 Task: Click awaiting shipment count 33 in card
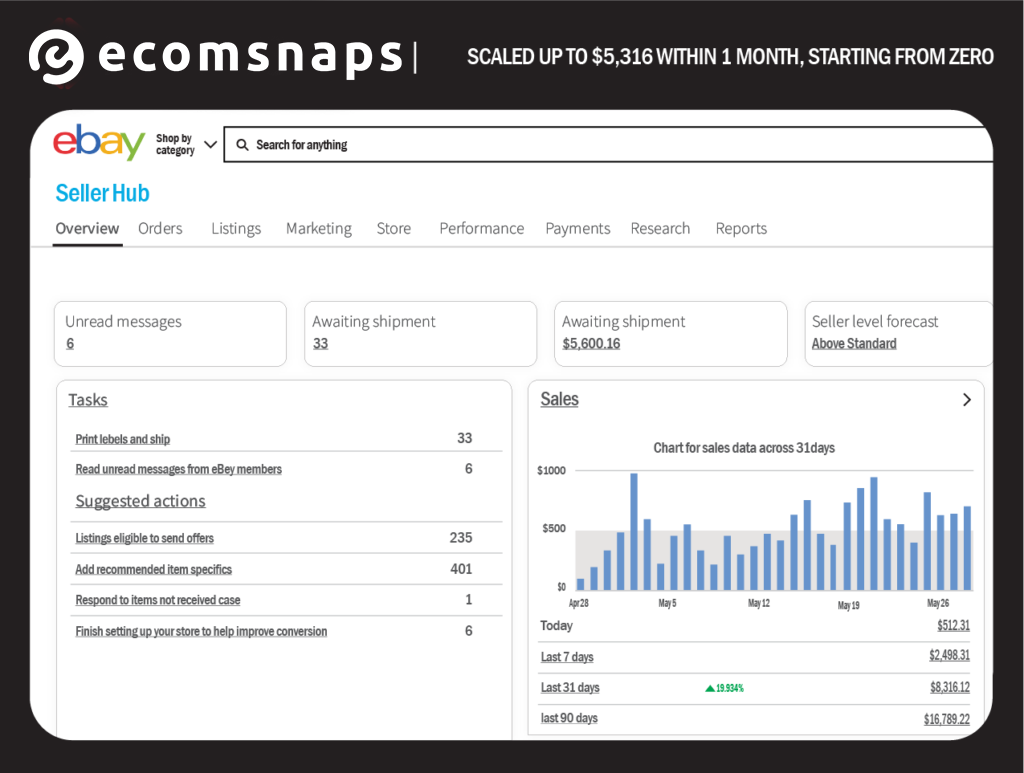(320, 343)
